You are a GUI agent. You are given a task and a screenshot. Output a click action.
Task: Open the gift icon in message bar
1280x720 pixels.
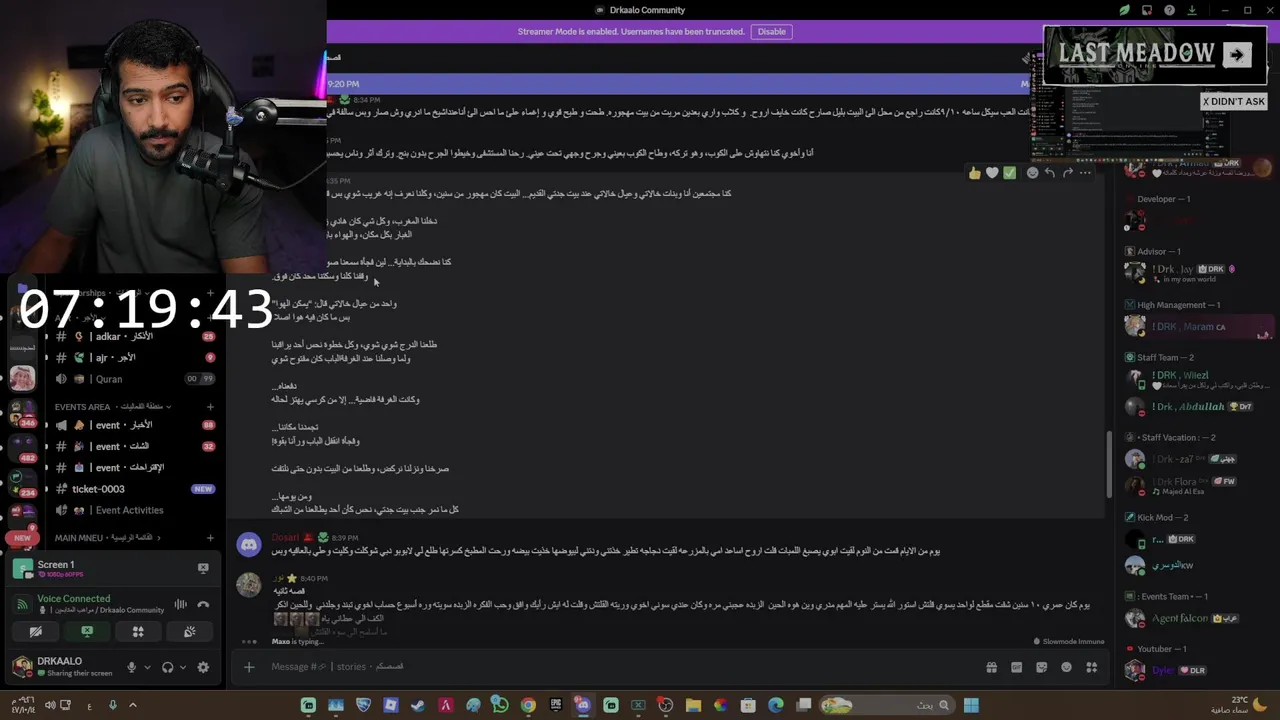(991, 667)
